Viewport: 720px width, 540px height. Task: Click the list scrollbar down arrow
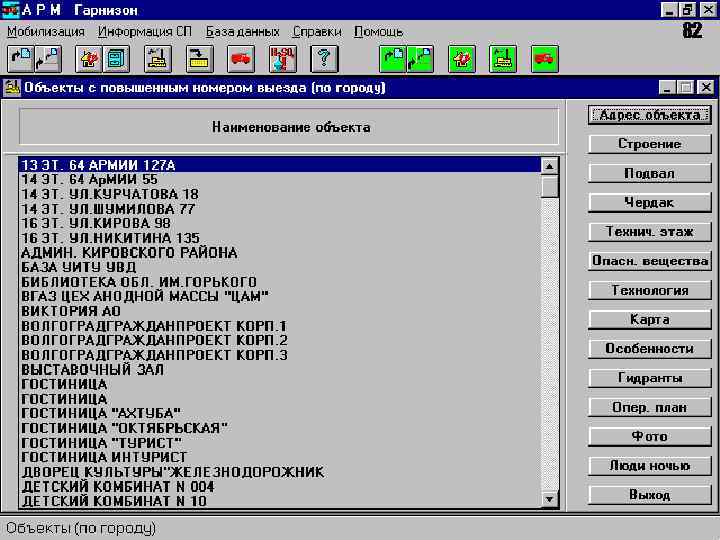[x=550, y=499]
